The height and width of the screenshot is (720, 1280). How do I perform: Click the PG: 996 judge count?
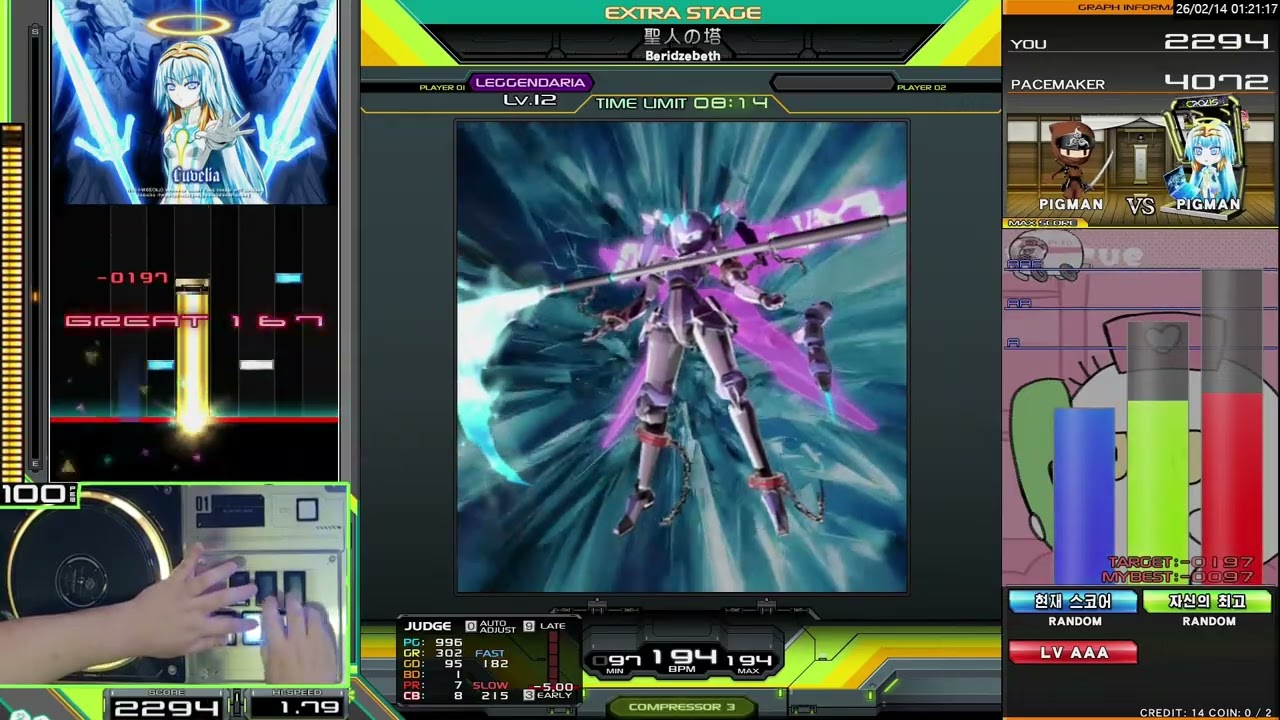tap(433, 643)
